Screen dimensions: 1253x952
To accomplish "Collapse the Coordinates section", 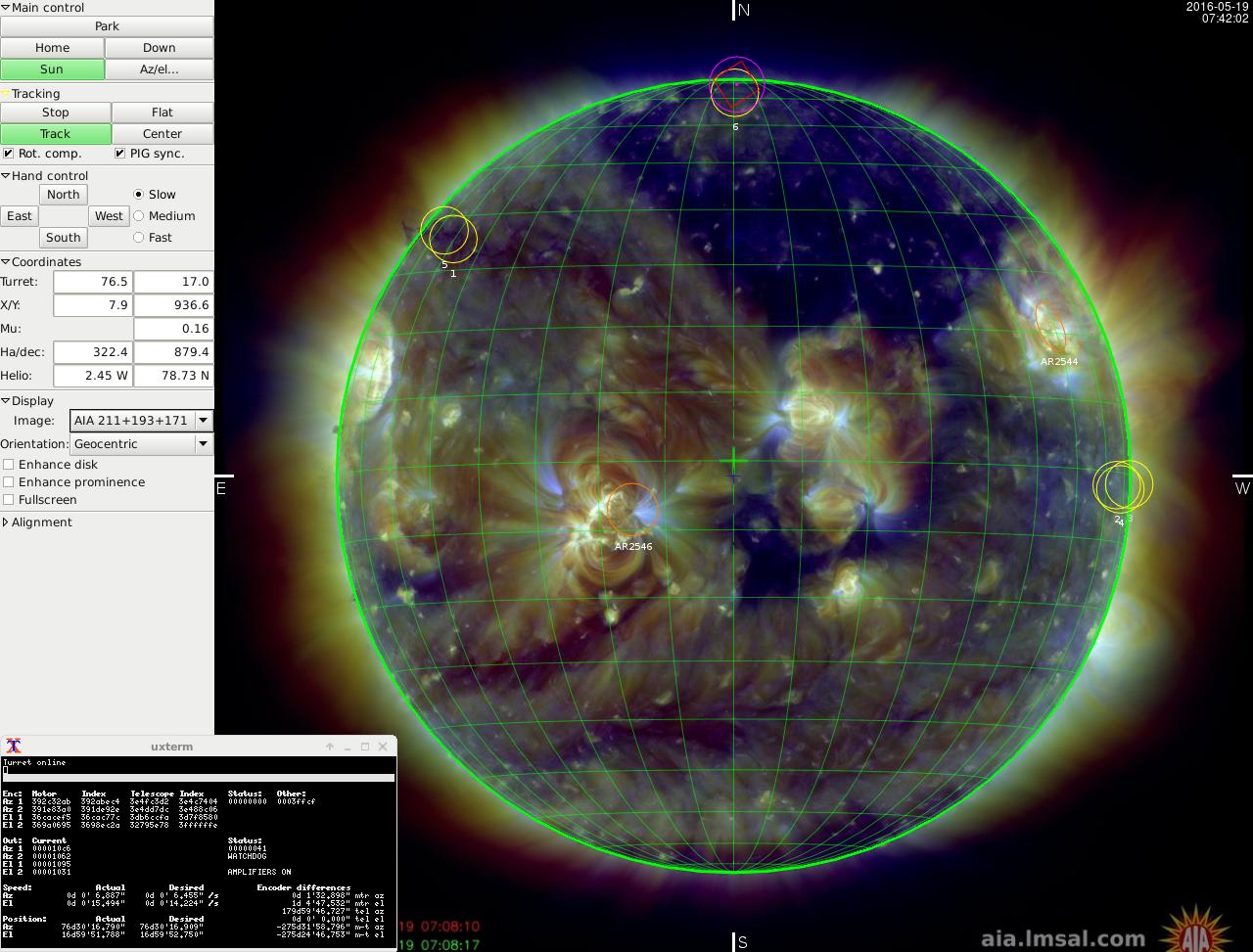I will coord(6,262).
